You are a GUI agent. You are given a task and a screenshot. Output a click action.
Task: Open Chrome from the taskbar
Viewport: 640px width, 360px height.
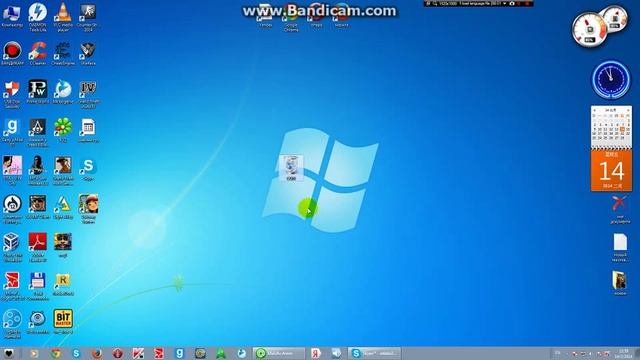tap(56, 353)
